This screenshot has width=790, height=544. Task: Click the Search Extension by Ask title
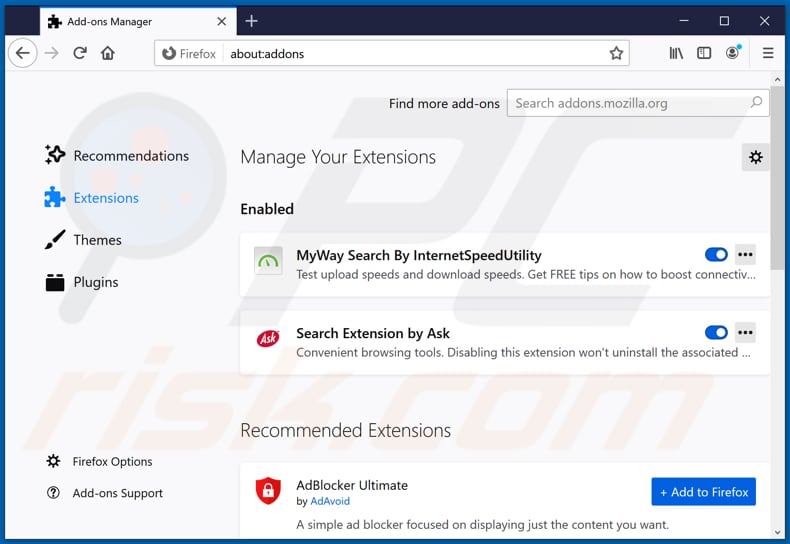tap(373, 333)
